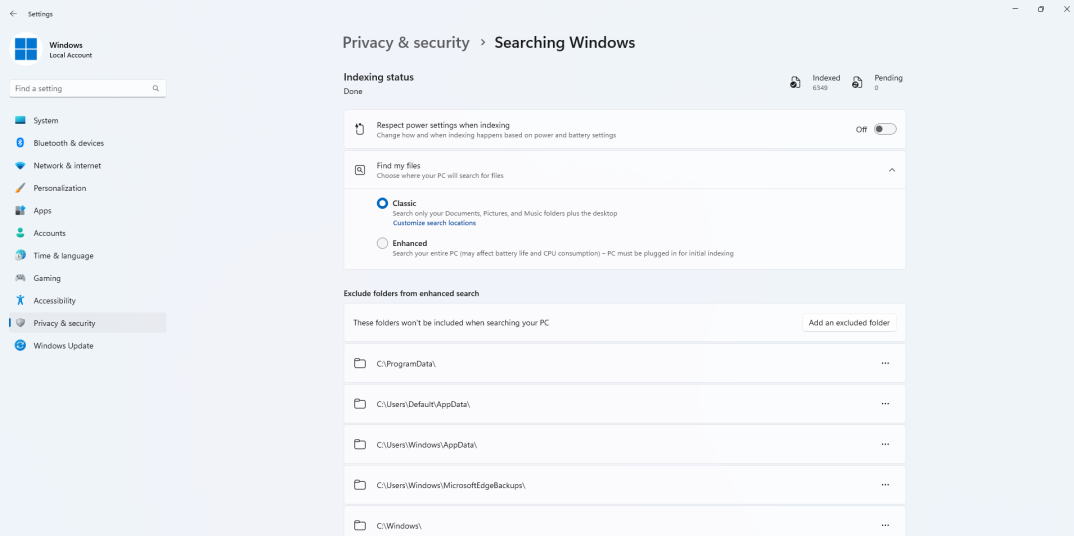1074x536 pixels.
Task: Open System settings category
Action: [x=88, y=120]
